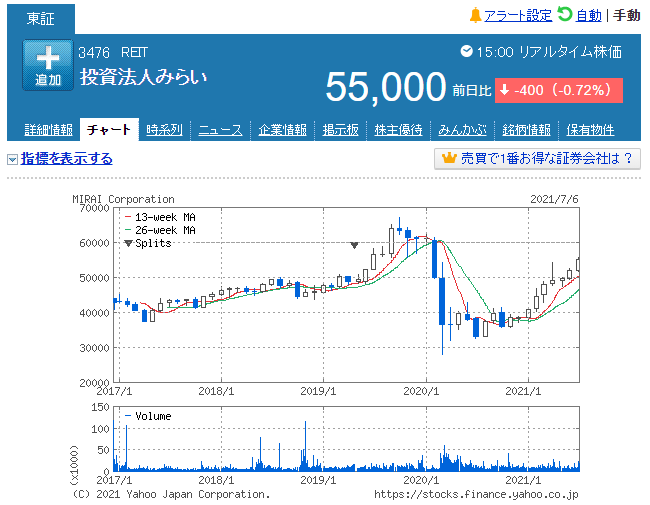Screen dimensions: 650x505
Task: Click the clock icon beside 15:00
Action: coord(466,51)
